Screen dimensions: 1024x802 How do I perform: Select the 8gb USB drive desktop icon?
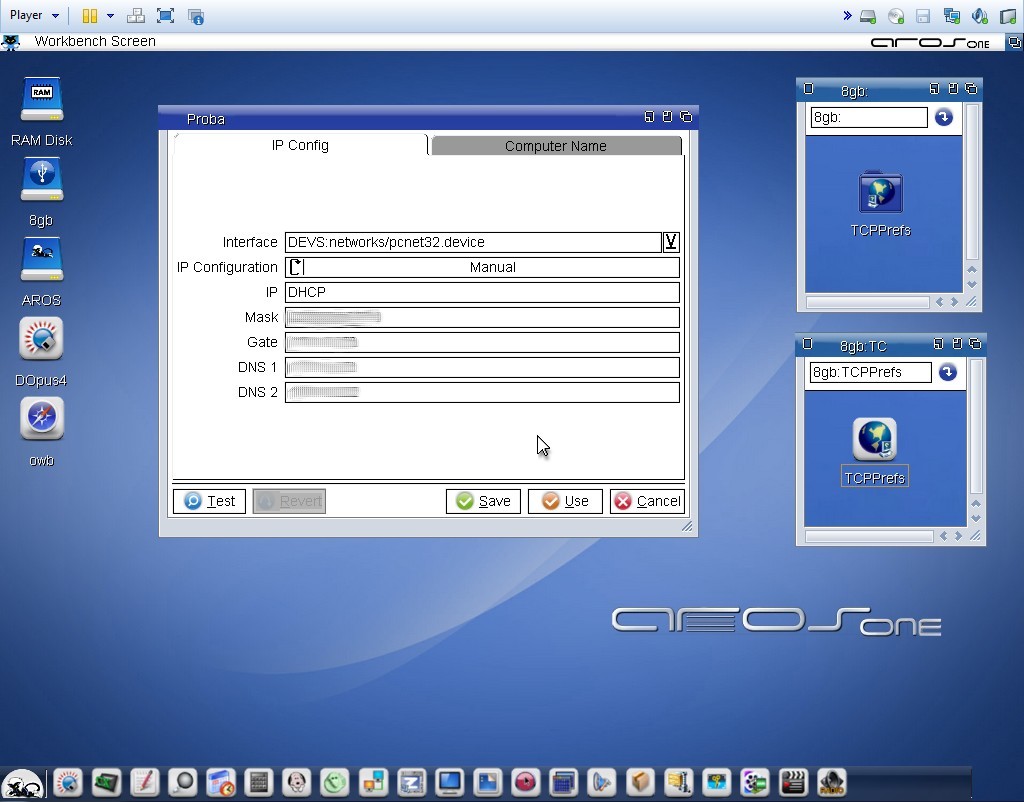click(41, 181)
